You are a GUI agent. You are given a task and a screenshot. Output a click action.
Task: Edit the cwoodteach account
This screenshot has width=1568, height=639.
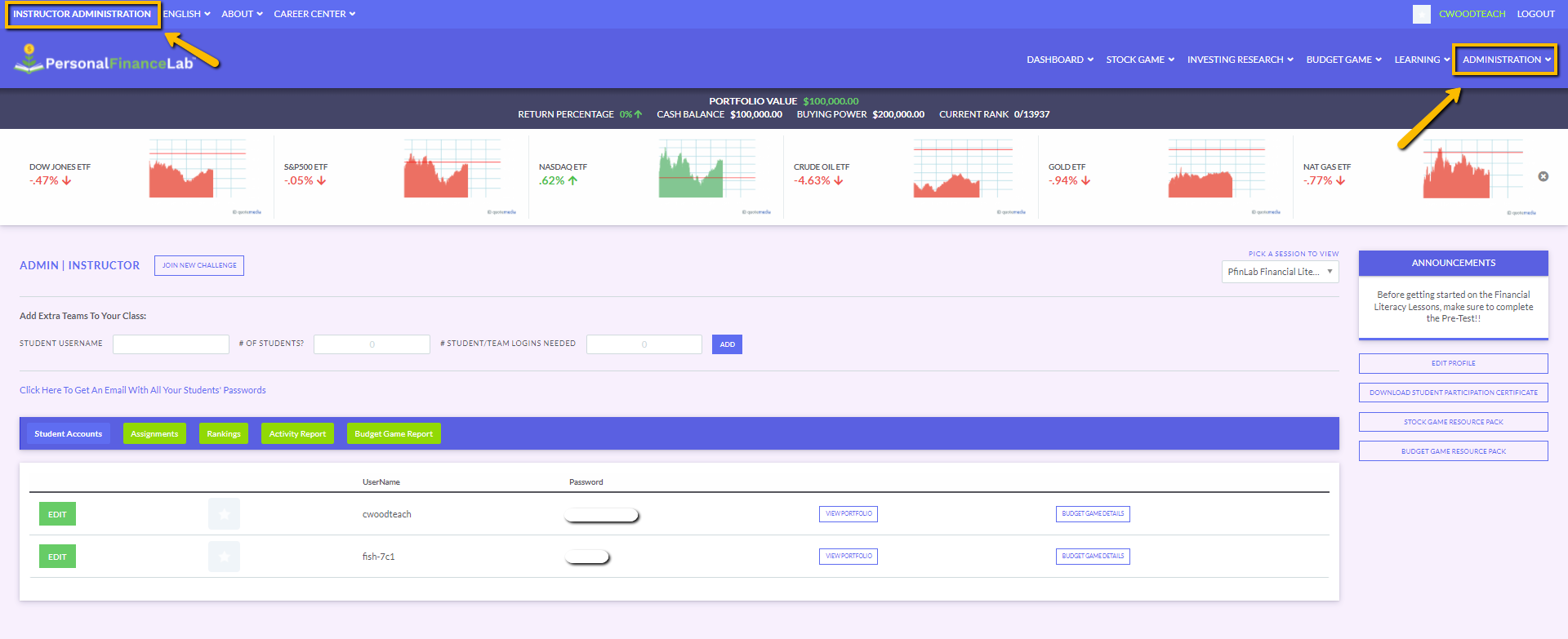[x=57, y=514]
